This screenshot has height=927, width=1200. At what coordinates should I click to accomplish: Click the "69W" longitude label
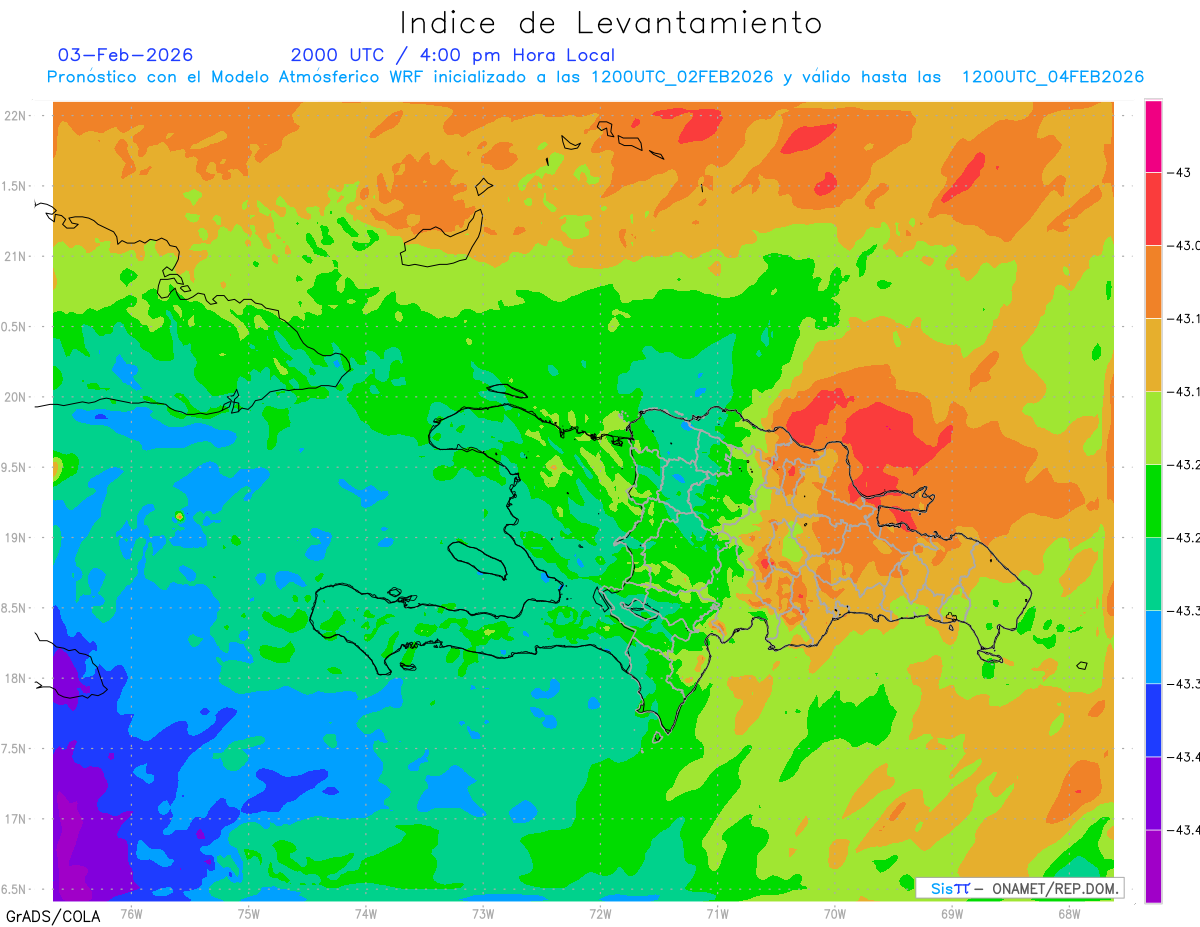(x=952, y=913)
